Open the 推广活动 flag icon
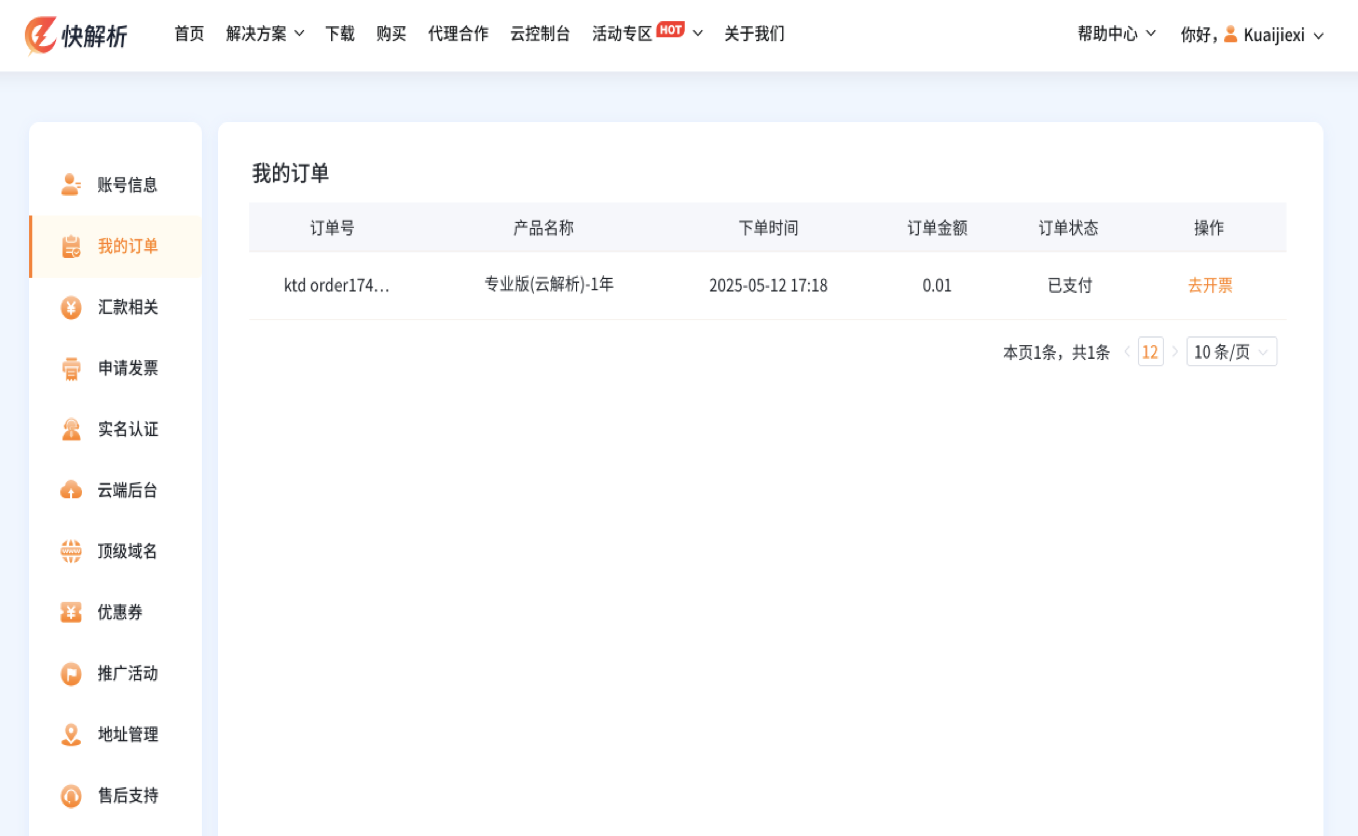The width and height of the screenshot is (1358, 836). click(71, 673)
